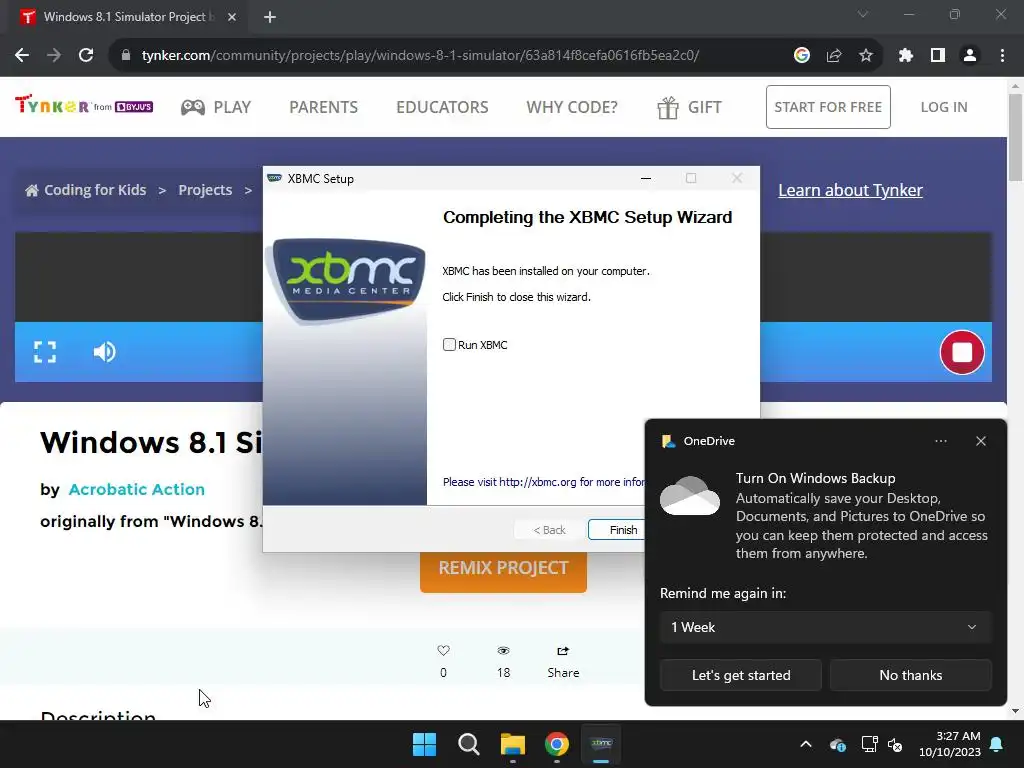Open the notification bell

(996, 744)
